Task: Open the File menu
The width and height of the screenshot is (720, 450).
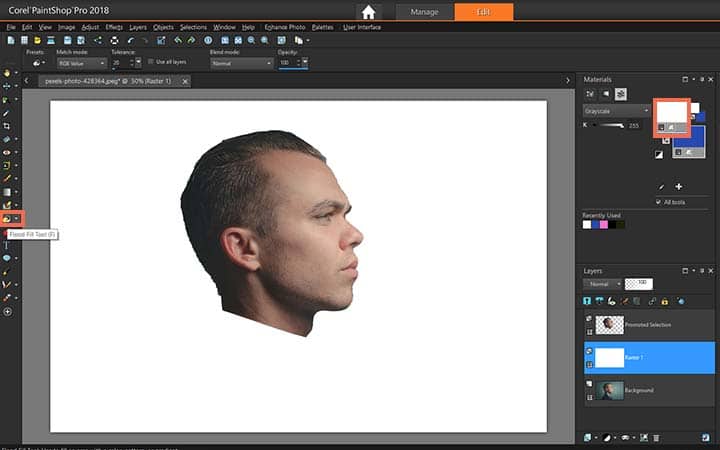Action: pos(11,28)
